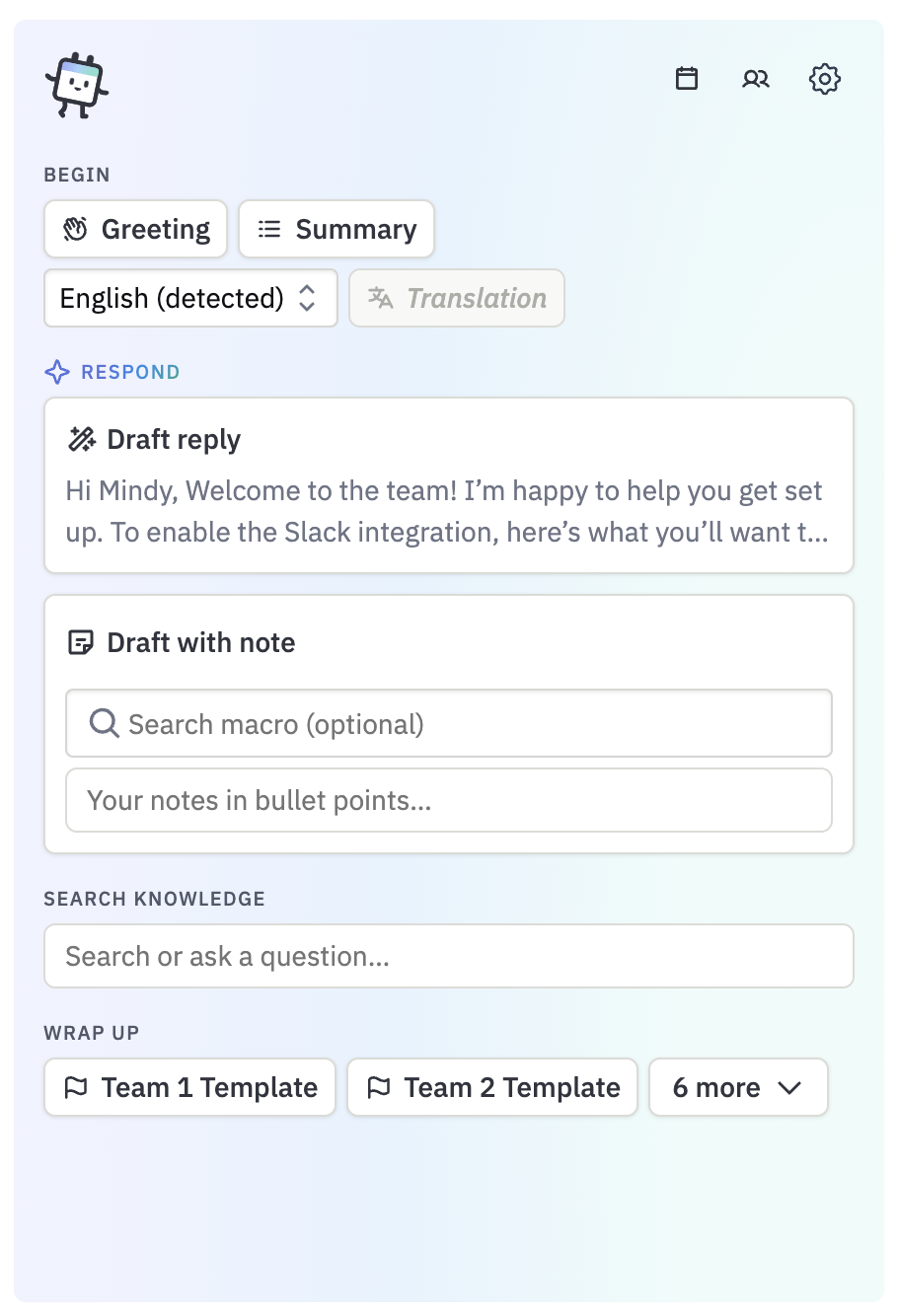Click the Translation button
This screenshot has width=898, height=1316.
[x=457, y=298]
